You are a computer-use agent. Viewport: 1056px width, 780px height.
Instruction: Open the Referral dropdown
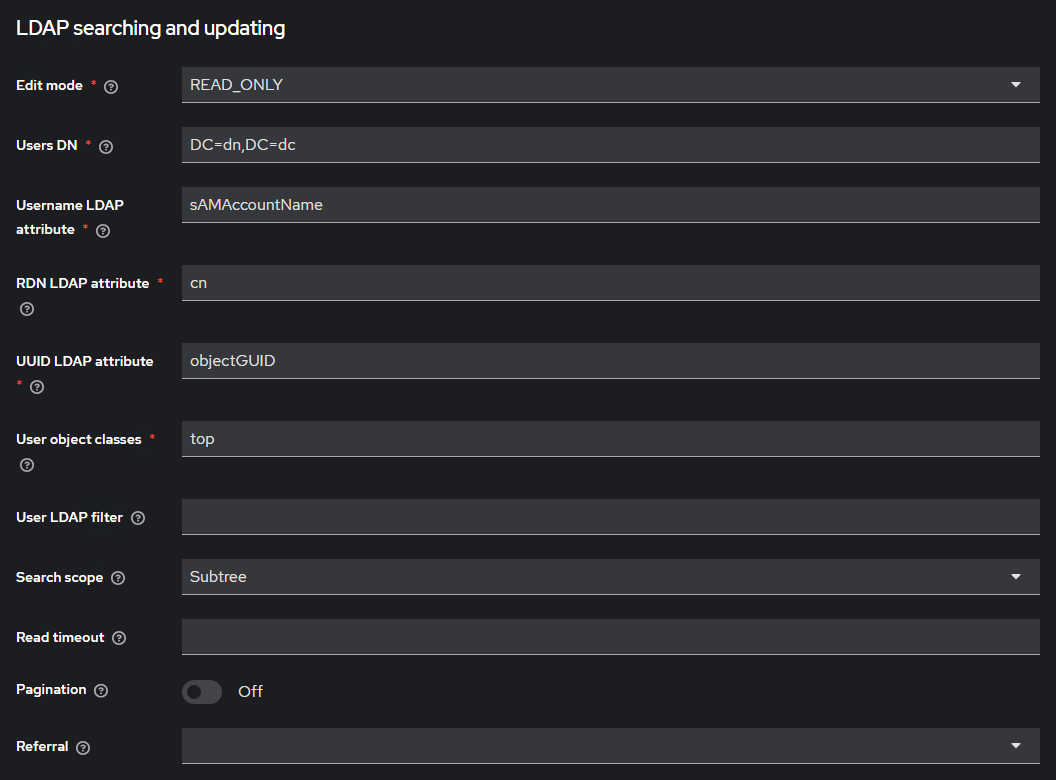(x=611, y=746)
